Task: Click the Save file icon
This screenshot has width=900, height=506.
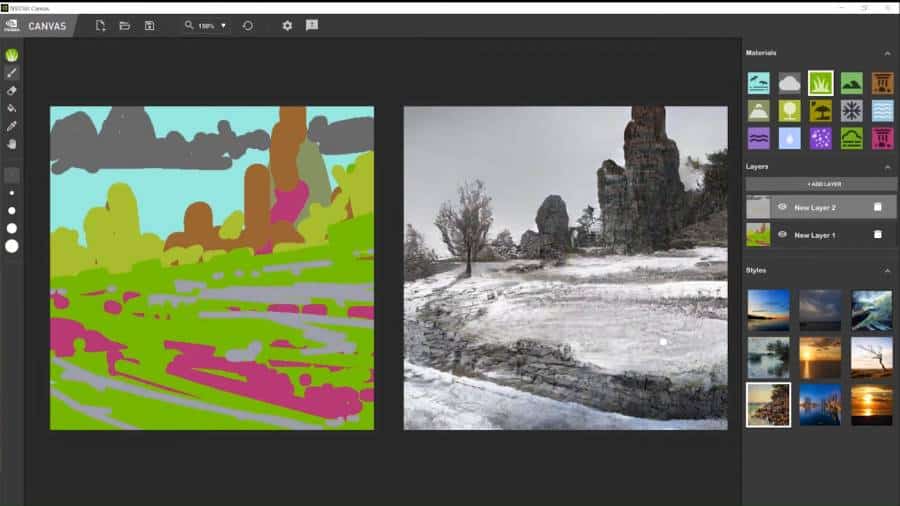Action: (149, 25)
